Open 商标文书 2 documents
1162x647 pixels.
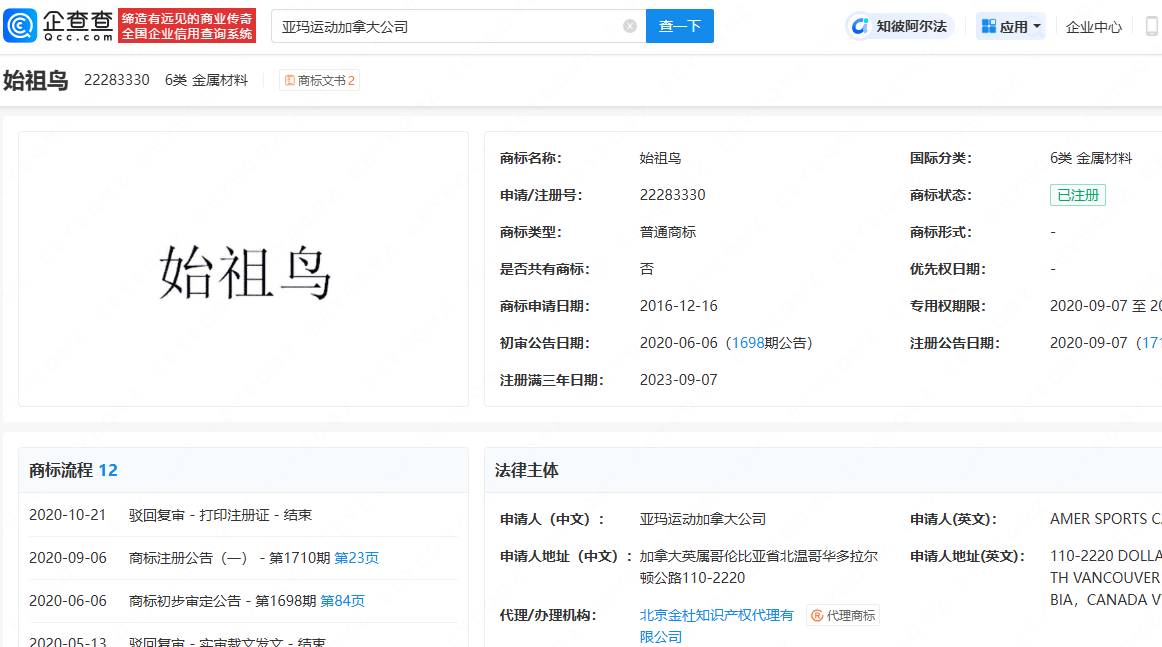click(319, 80)
